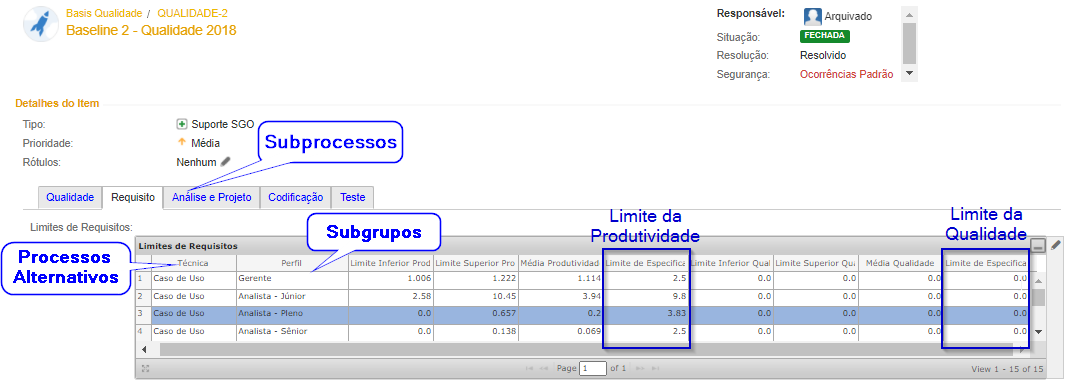Click the table's vertical scrollbar up arrow
The height and width of the screenshot is (388, 1076).
coord(1038,281)
